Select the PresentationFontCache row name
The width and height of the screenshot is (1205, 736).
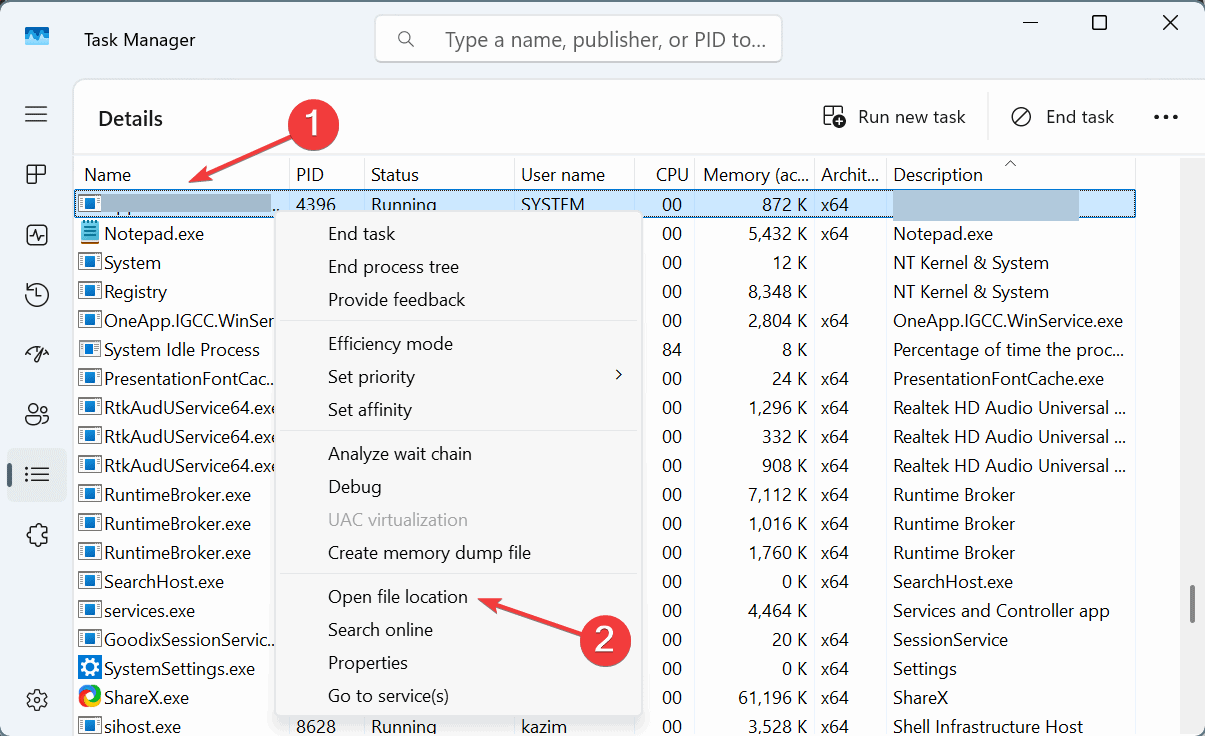tap(189, 378)
